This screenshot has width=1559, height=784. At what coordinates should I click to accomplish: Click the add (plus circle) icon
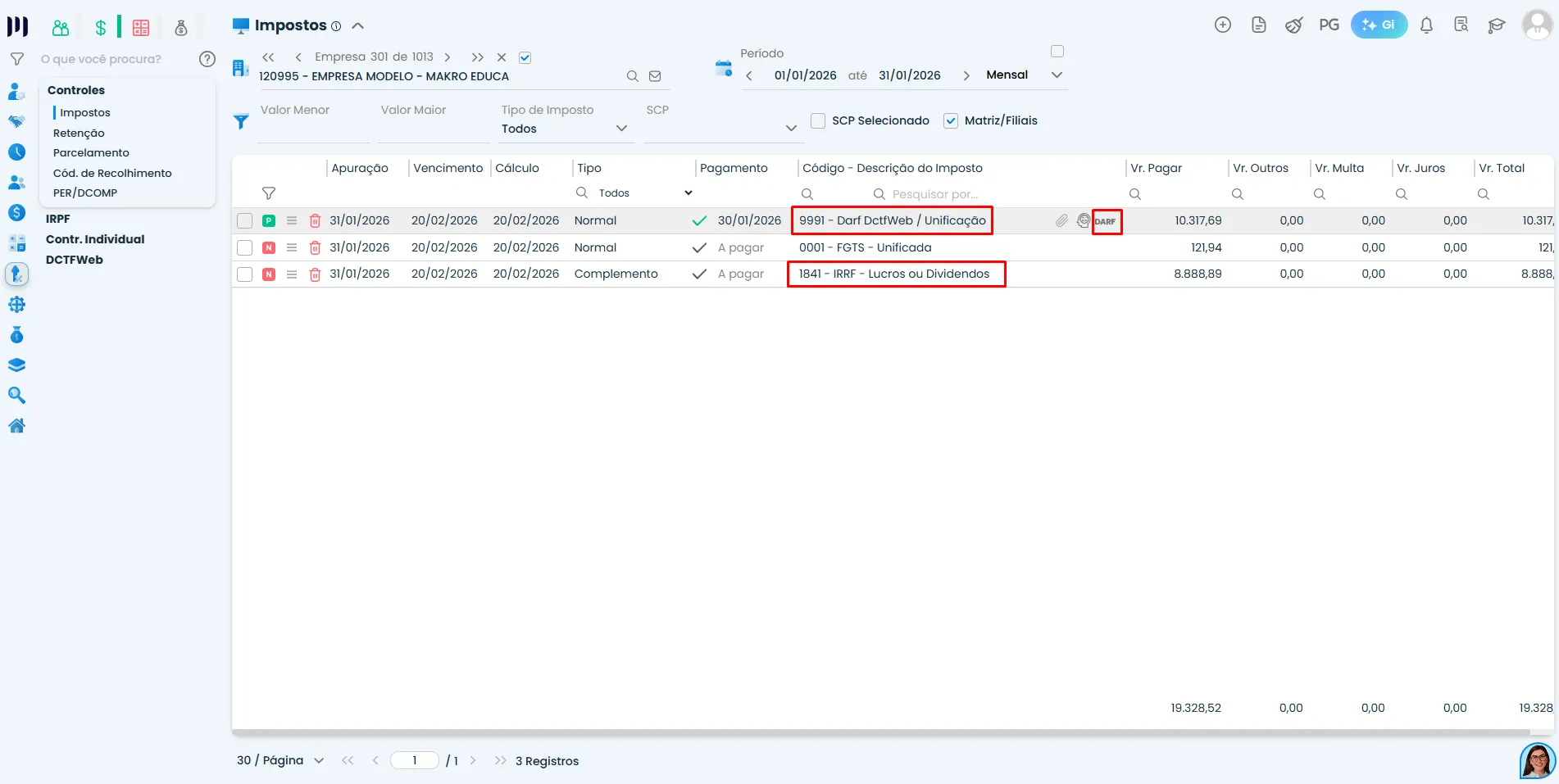coord(1223,25)
